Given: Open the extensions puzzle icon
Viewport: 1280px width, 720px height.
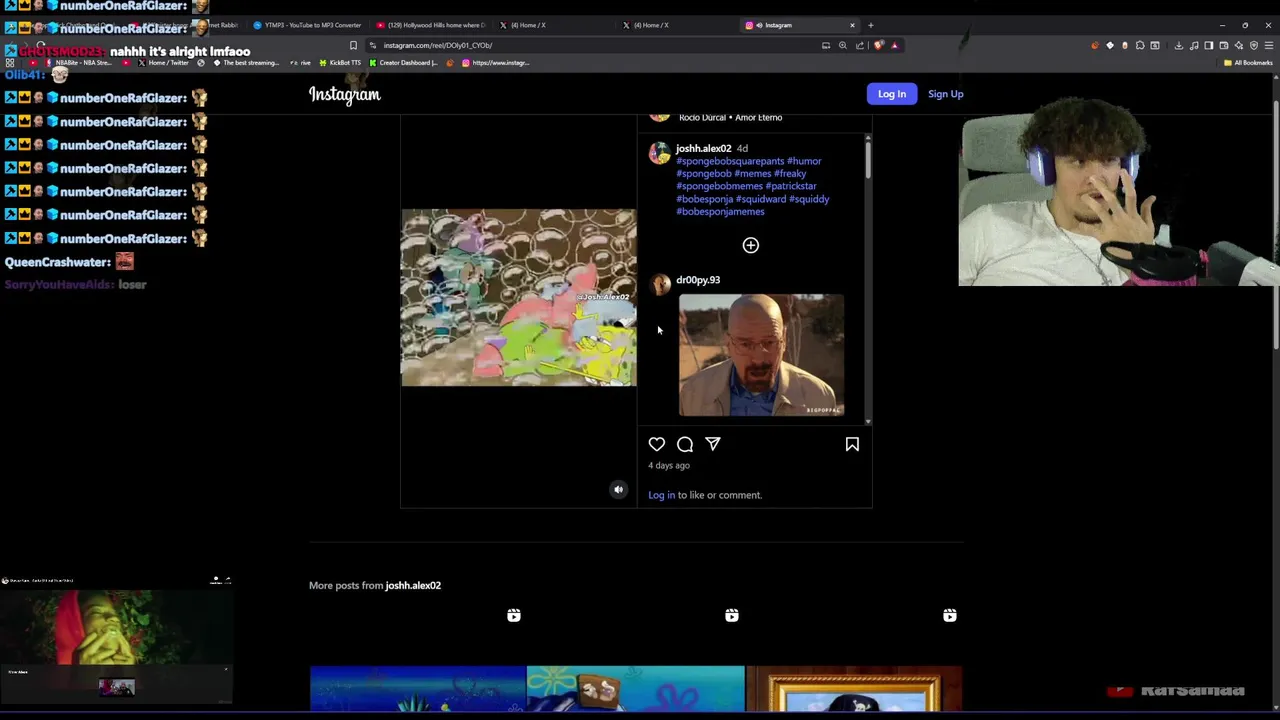Looking at the screenshot, I should [x=1140, y=45].
